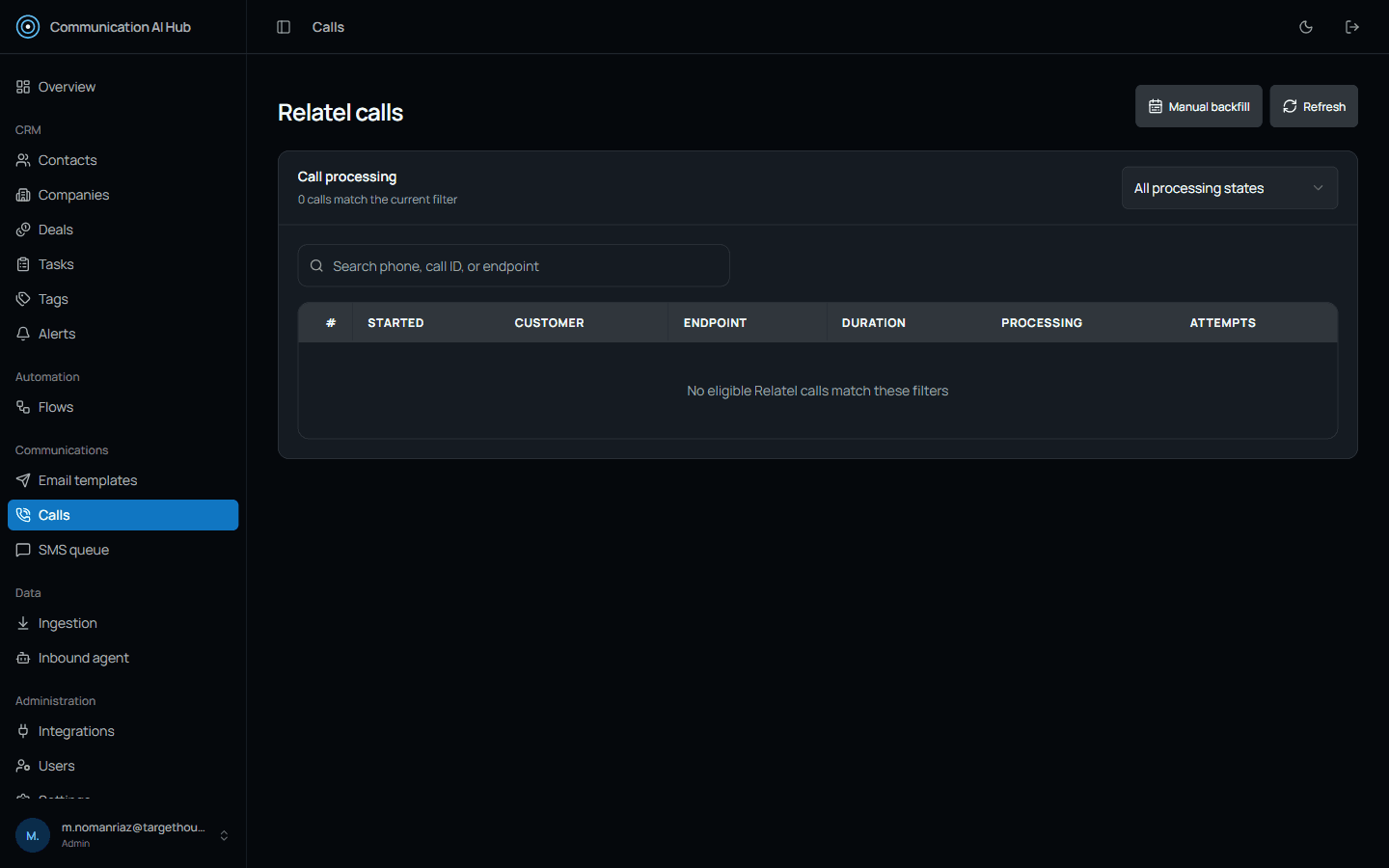Click the Calls breadcrumb title in header

click(328, 27)
